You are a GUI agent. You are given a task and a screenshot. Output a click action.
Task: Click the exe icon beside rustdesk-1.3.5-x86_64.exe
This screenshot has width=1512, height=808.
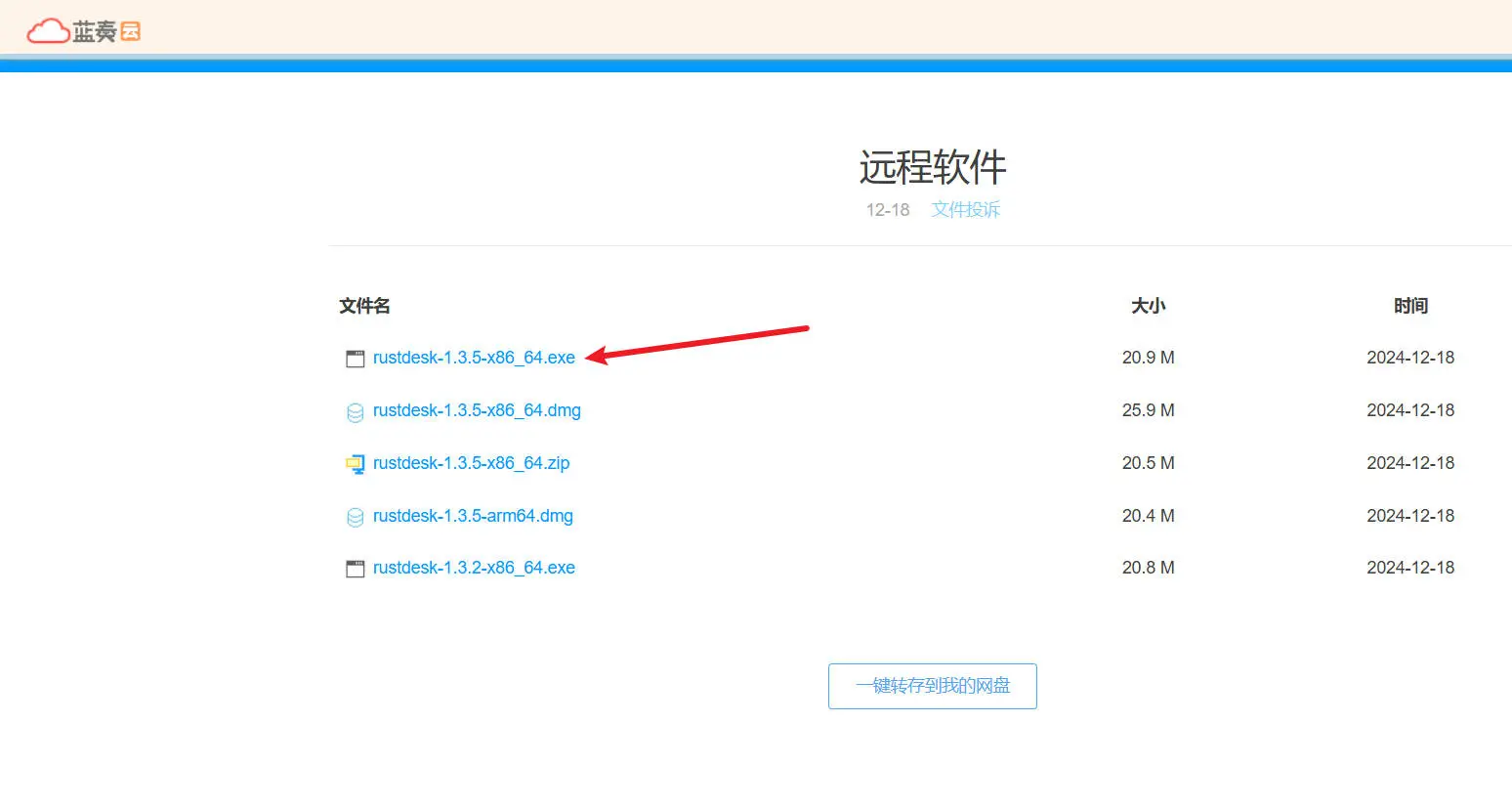[x=356, y=359]
